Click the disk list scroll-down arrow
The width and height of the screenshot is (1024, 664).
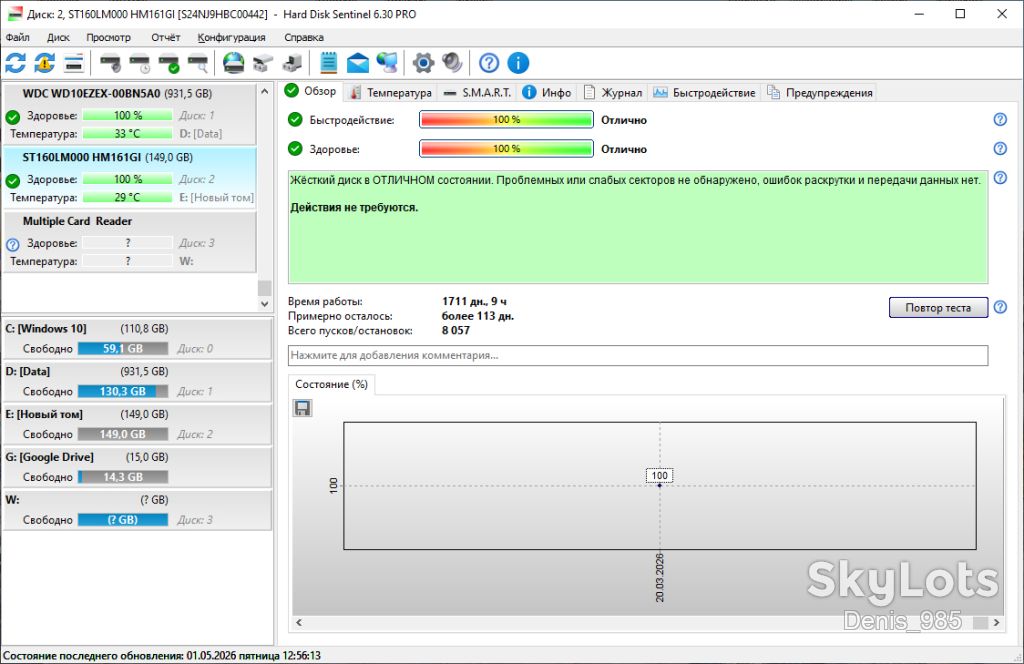coord(264,304)
